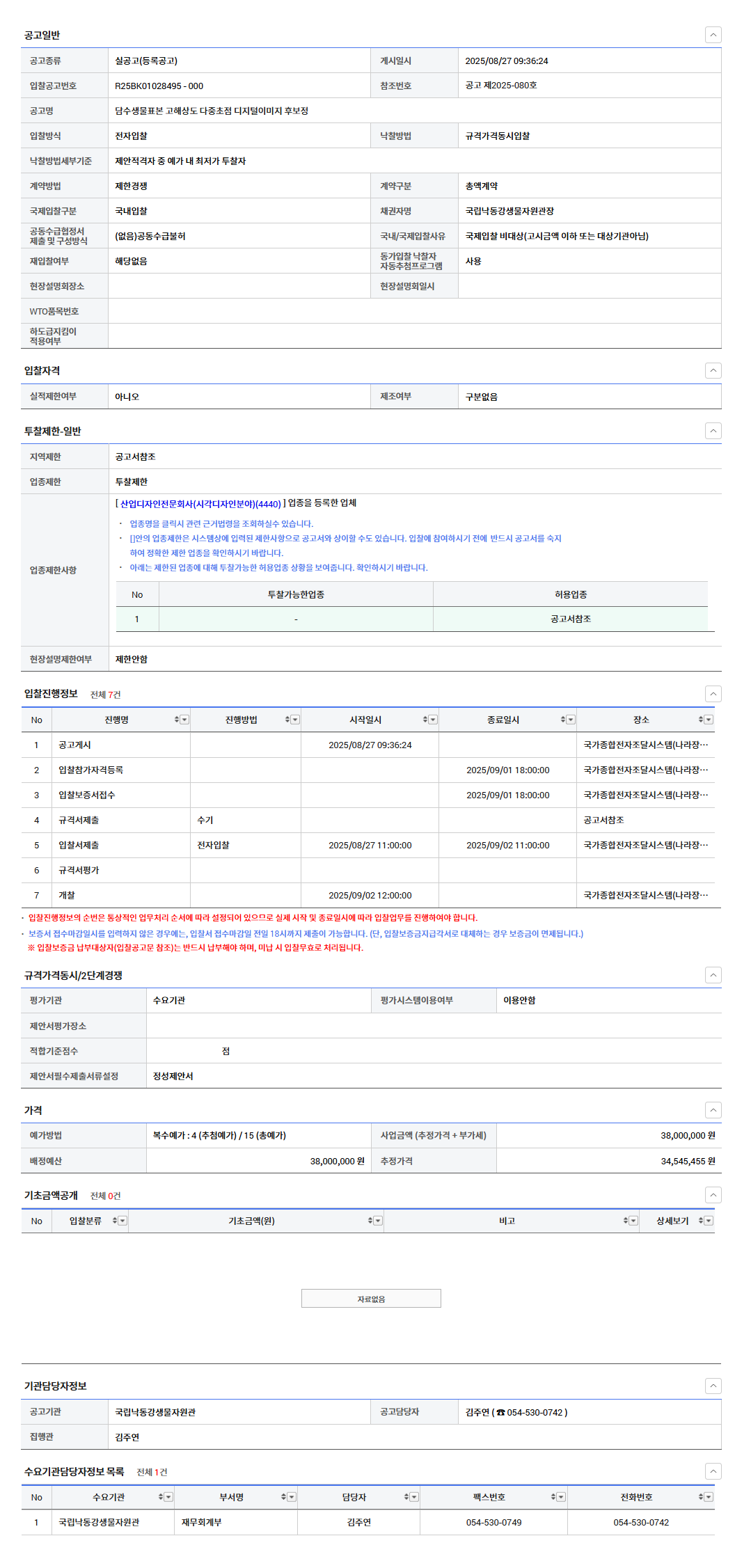Viewport: 735px width, 1568px height.
Task: Collapse the 입찰자격 section
Action: click(713, 370)
